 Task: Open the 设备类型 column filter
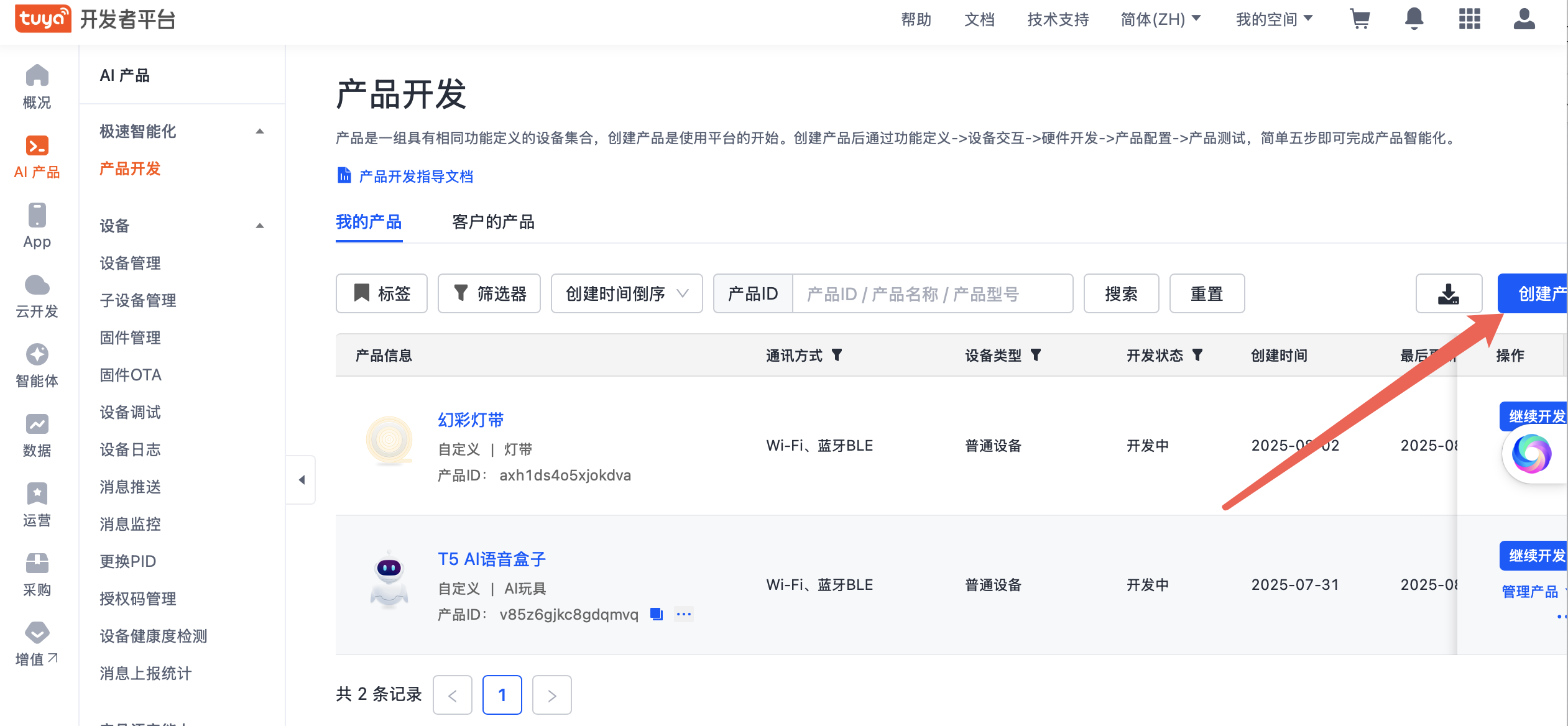[x=1036, y=355]
